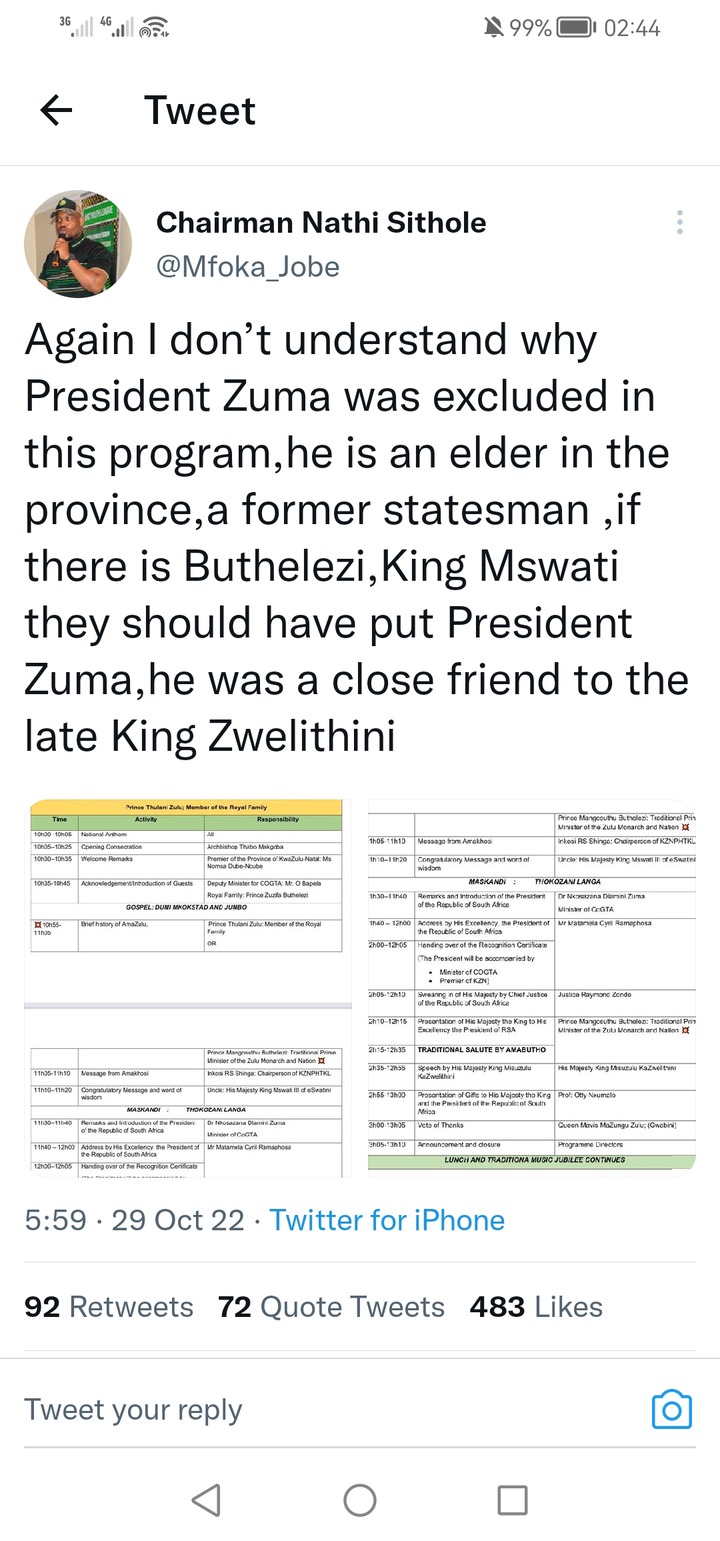Tap the tweet timestamp 5:59 · 29 Oct 22
The image size is (720, 1541).
(135, 1220)
